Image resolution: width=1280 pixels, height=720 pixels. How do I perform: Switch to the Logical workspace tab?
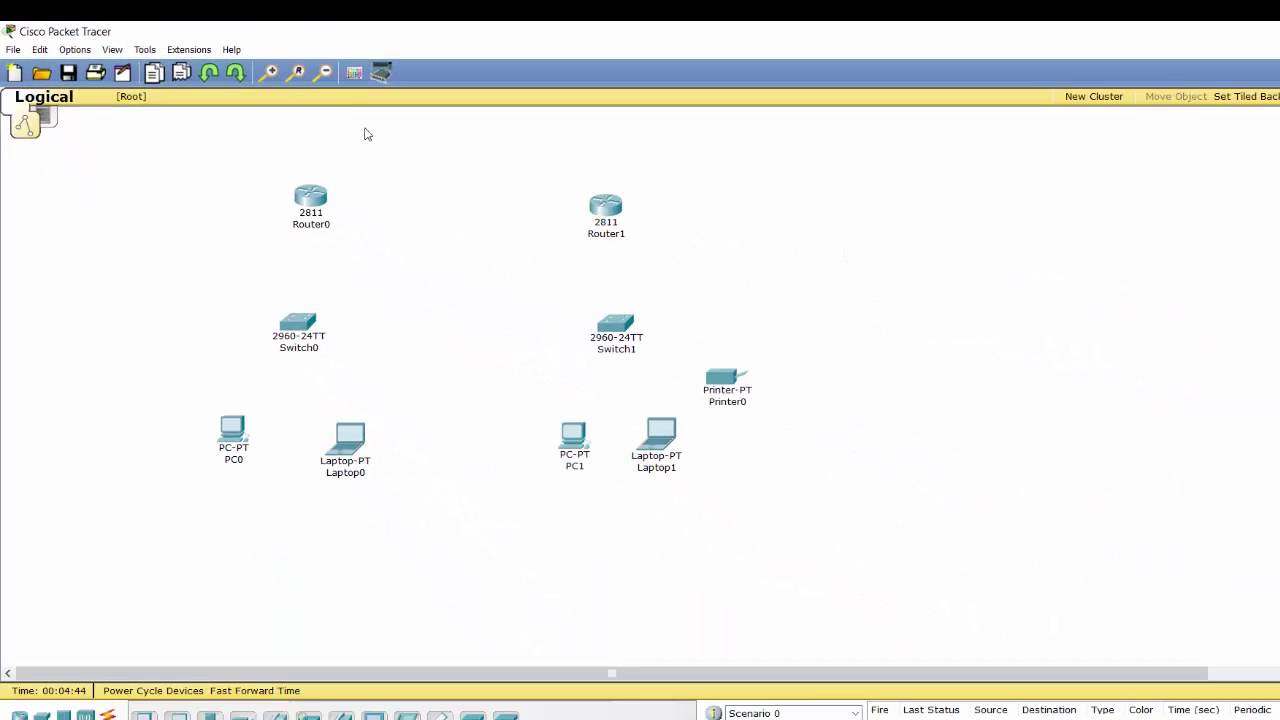coord(44,97)
